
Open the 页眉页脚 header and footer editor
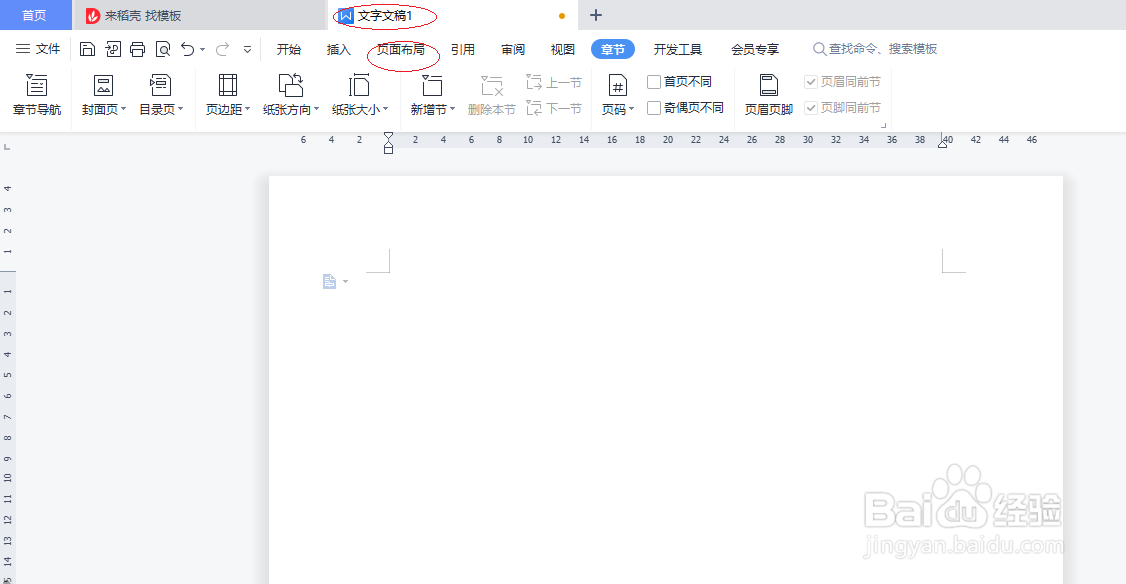click(767, 94)
